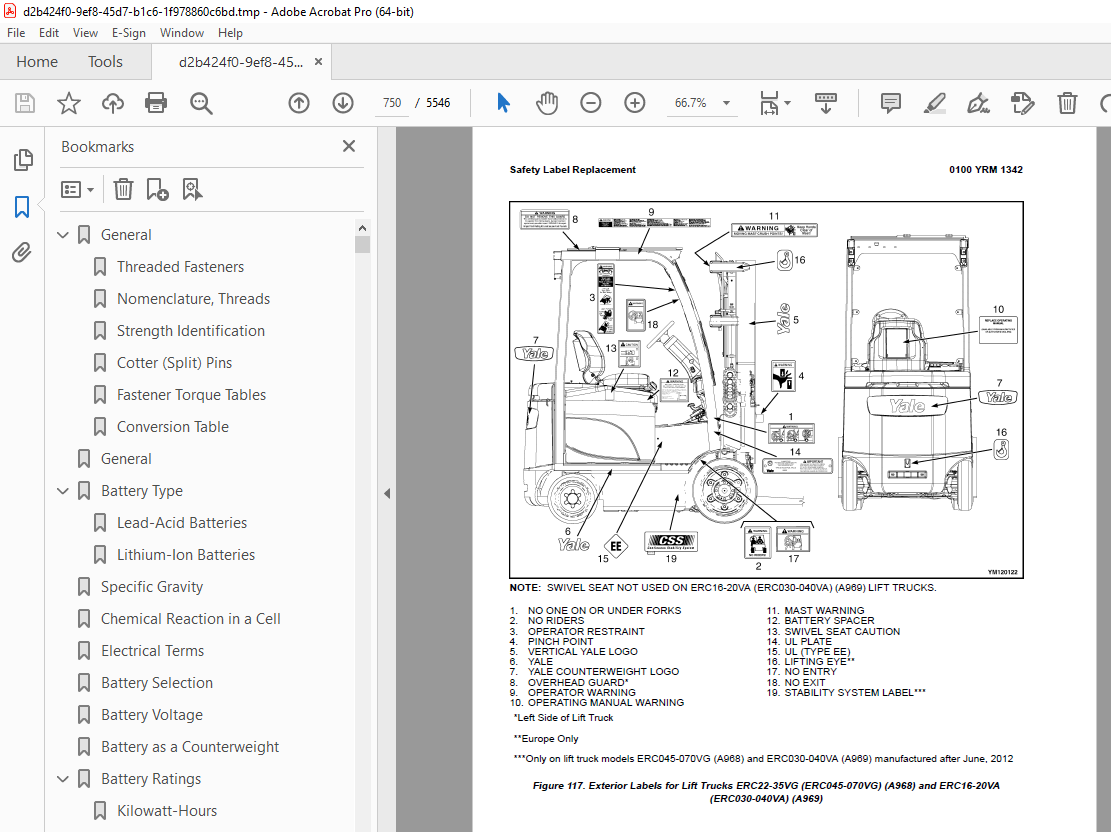
Task: Open the Edit menu
Action: coord(49,33)
